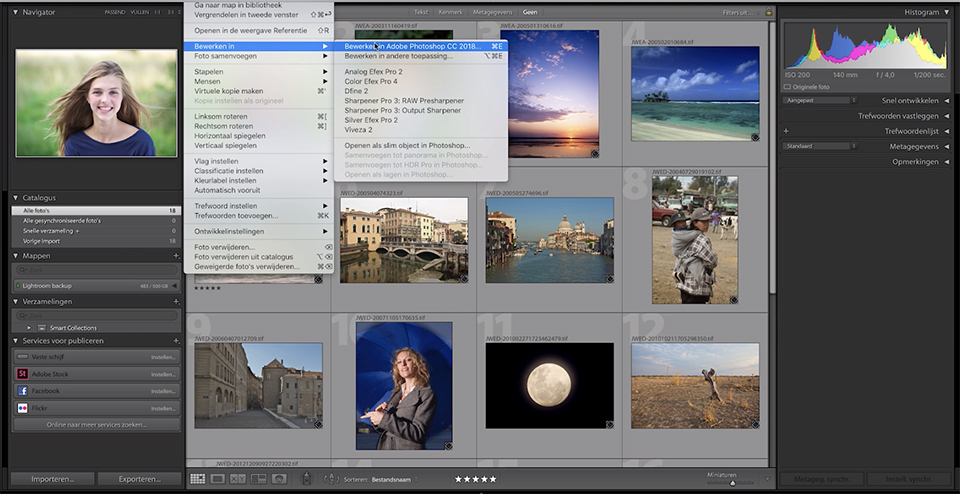The height and width of the screenshot is (494, 960).
Task: Click the badge on the moon photo
Action: click(x=609, y=424)
